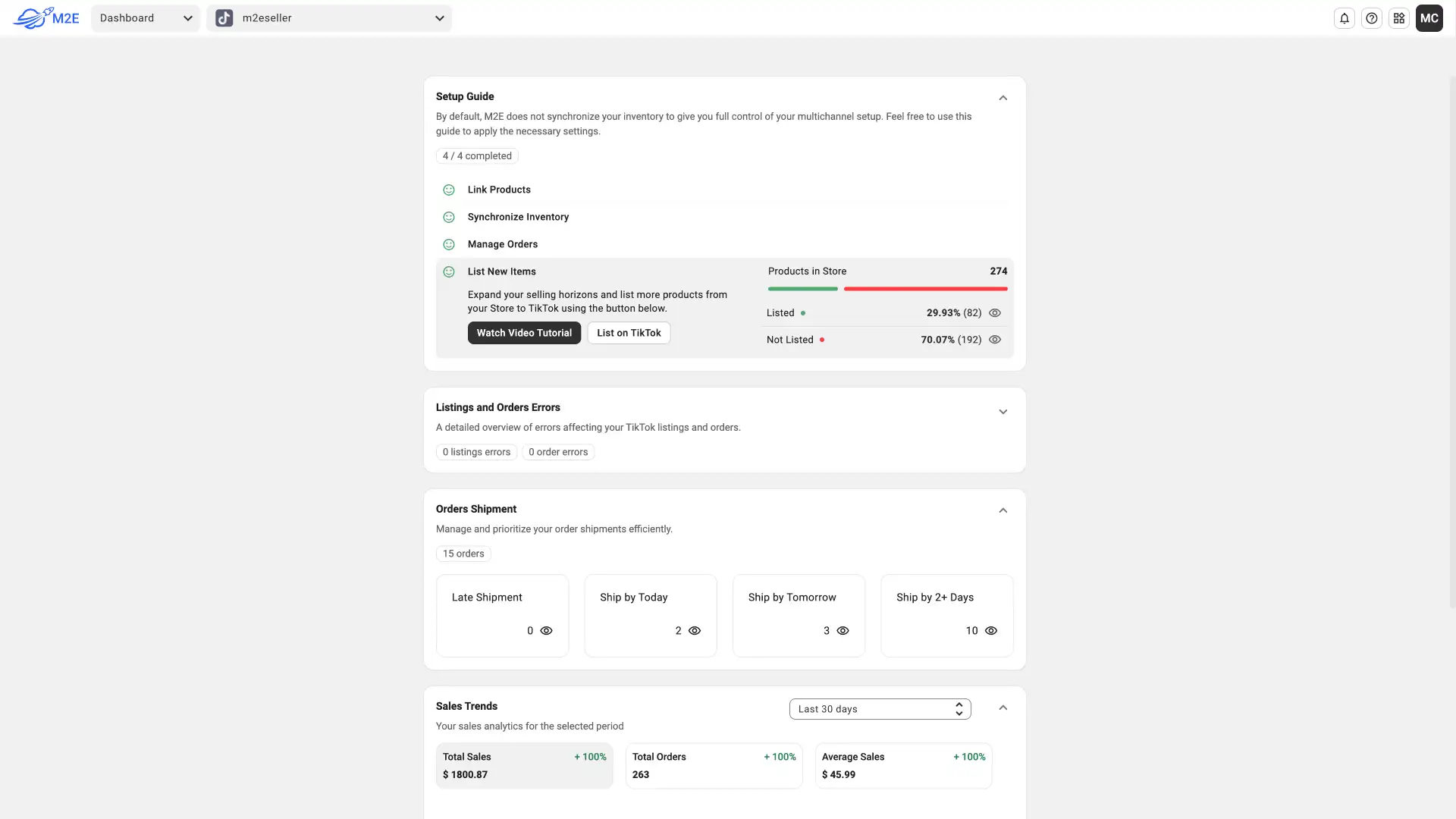Select the Average Sales metric tab
1456x819 pixels.
tap(903, 766)
